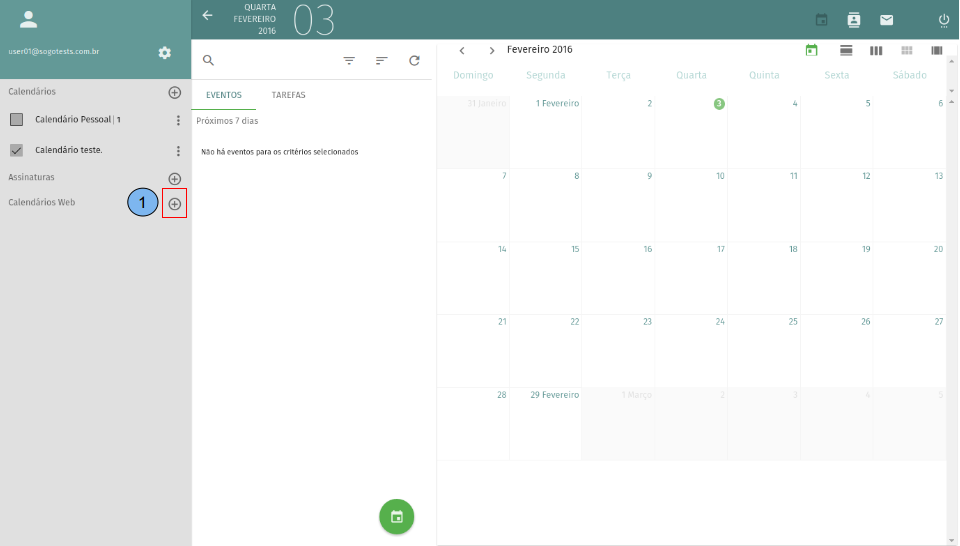This screenshot has height=546, width=960.
Task: Open options menu for Calendário Pessoal
Action: (x=178, y=121)
